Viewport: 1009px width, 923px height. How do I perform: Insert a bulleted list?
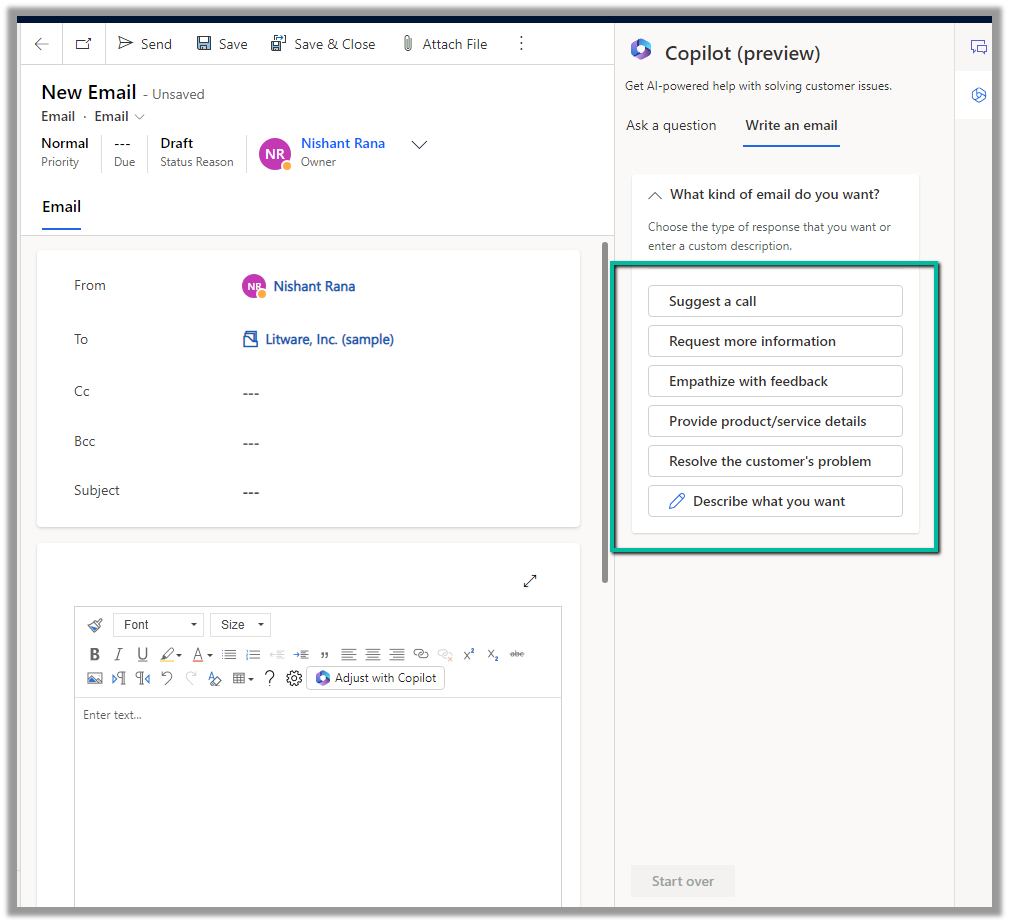pyautogui.click(x=229, y=654)
